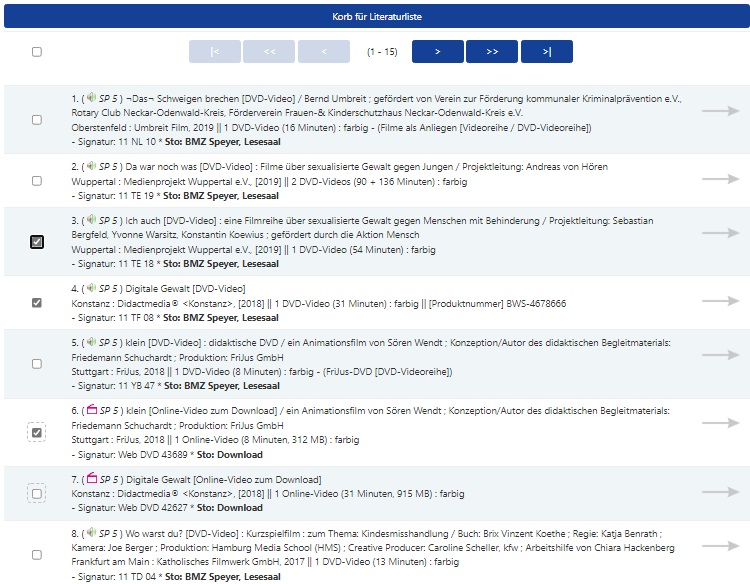Open title klein [Online-Video zum Download]

pyautogui.click(x=202, y=410)
